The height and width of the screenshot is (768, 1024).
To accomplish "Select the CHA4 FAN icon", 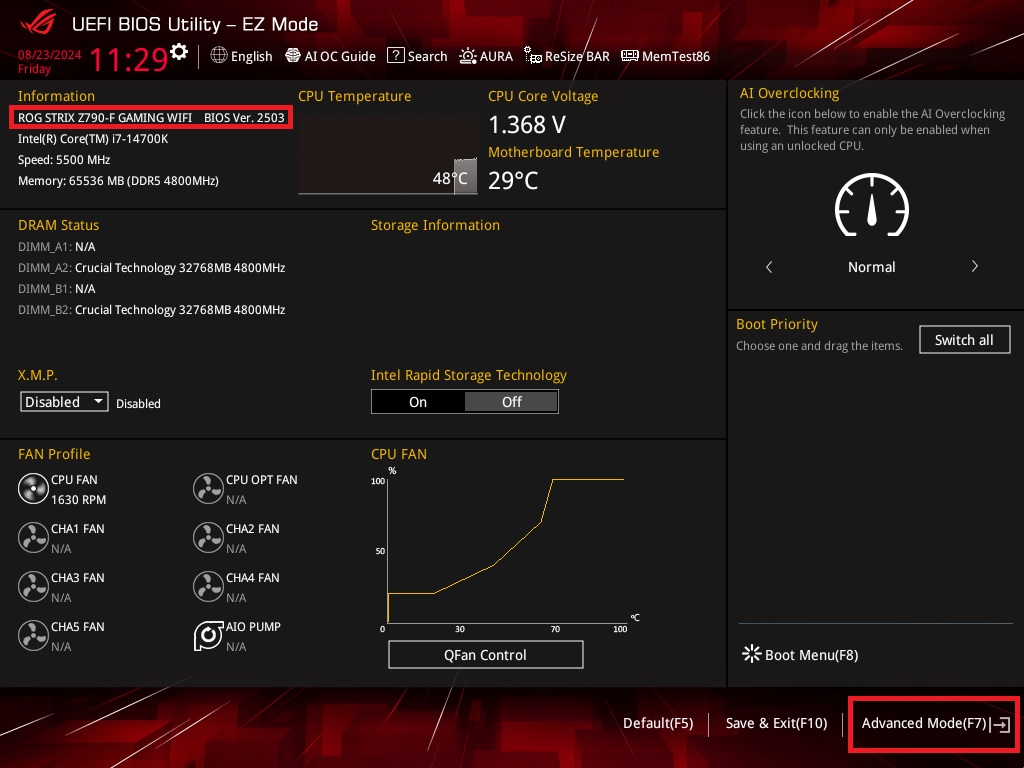I will click(208, 586).
